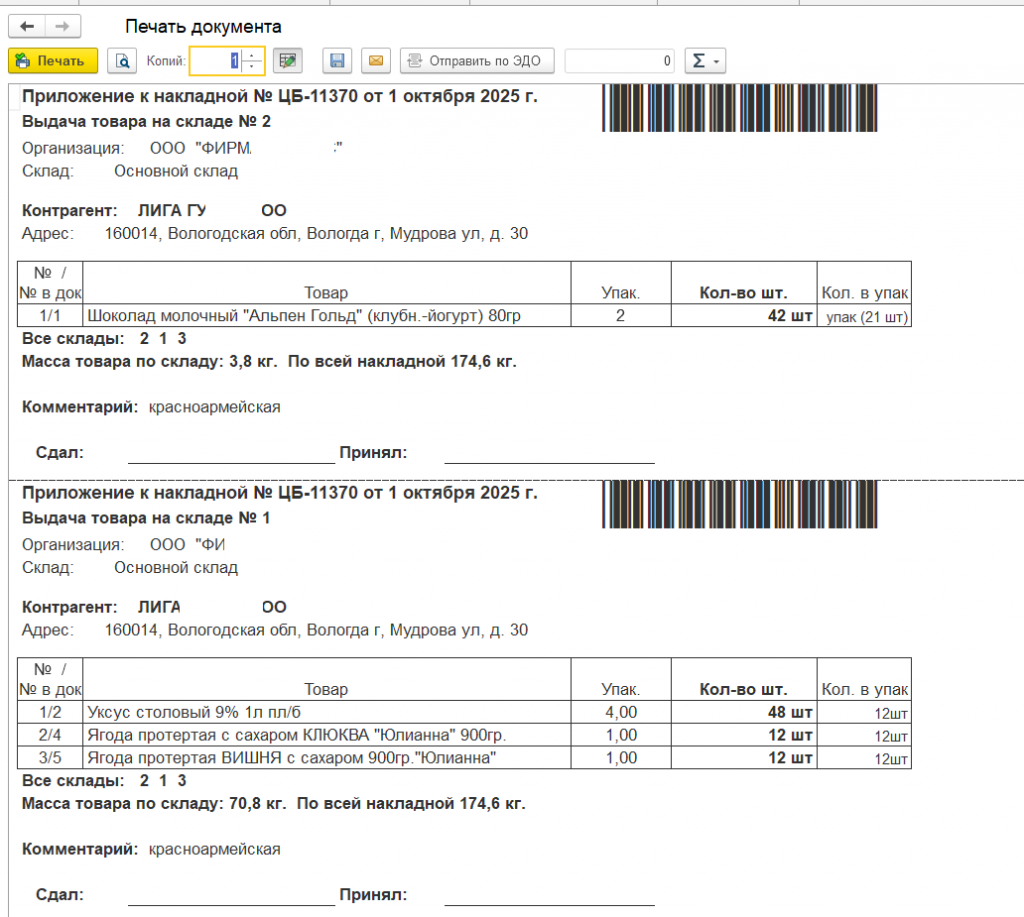Select cell Шоколад молочный Альпен Гольд

point(327,315)
